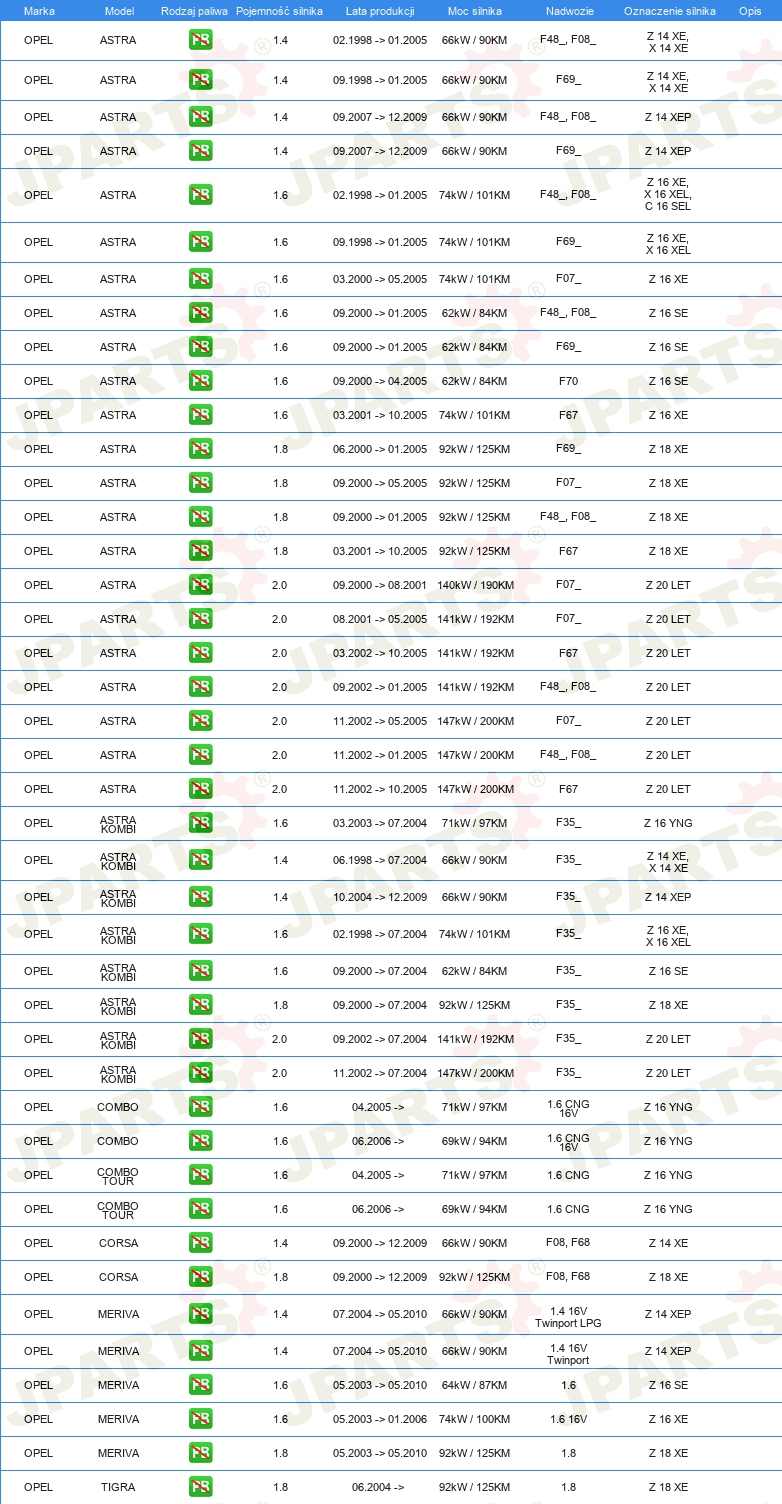Click the Lata produkcji column header
Screen dimensions: 782x1504
click(x=380, y=11)
